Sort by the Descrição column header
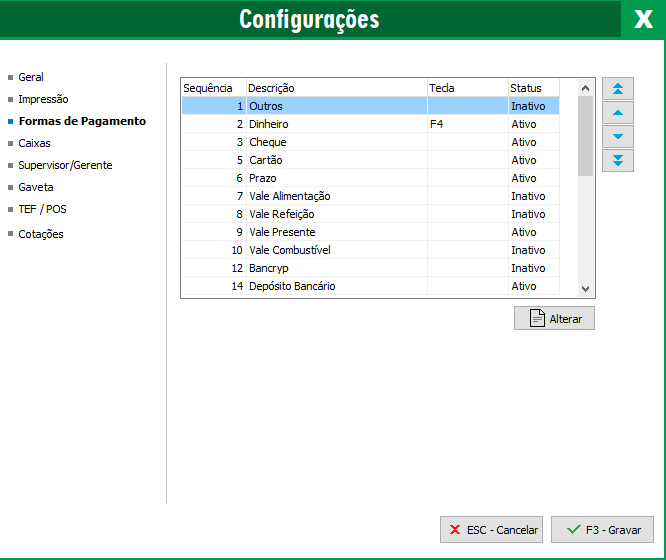This screenshot has width=666, height=560. (x=335, y=88)
